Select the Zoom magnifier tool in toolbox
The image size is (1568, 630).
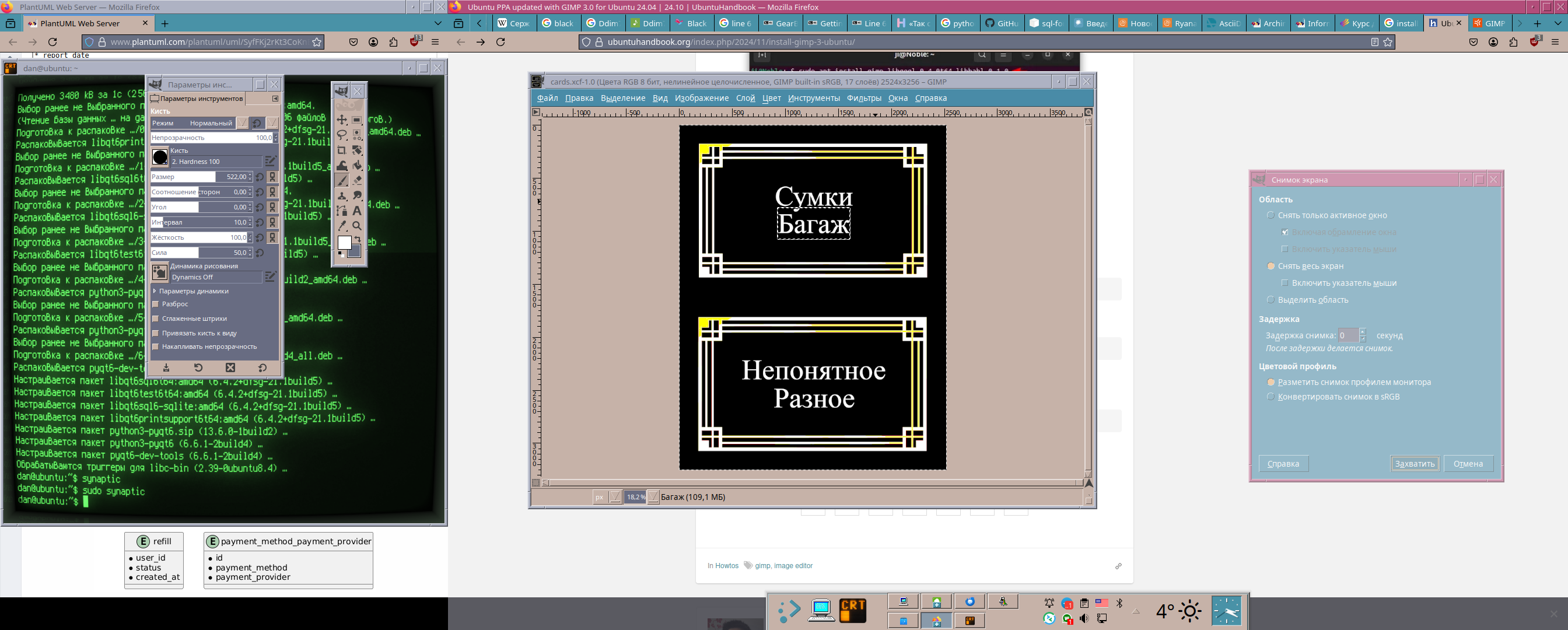[x=358, y=226]
